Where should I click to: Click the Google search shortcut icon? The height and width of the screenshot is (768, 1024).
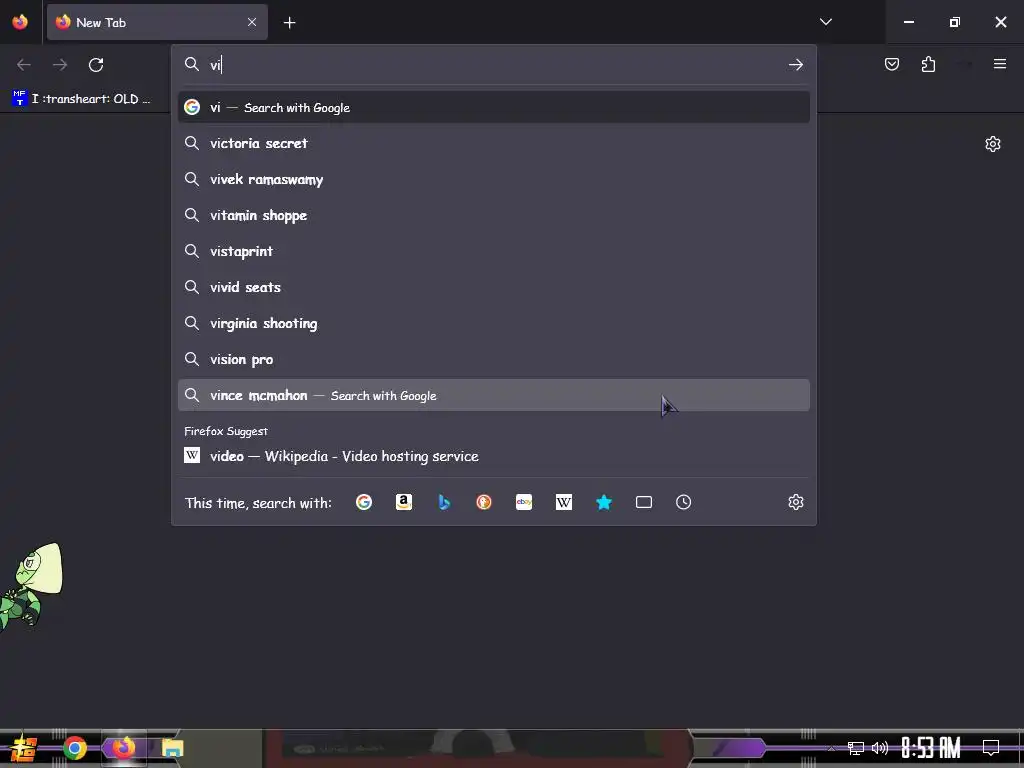pyautogui.click(x=364, y=502)
